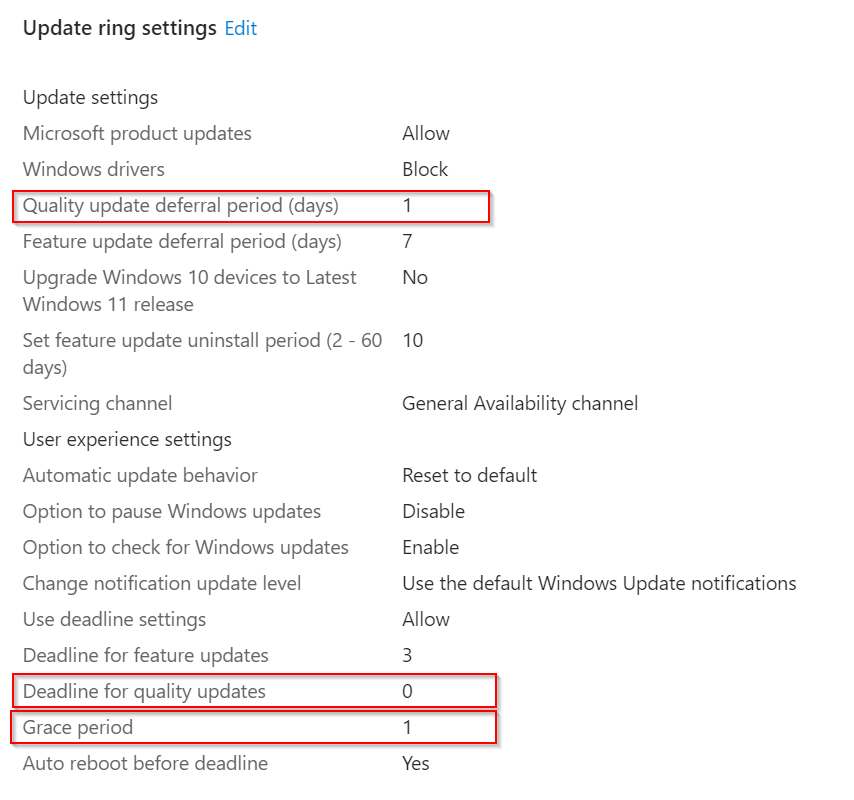
Task: Select the Auto reboot before deadline Yes value
Action: pos(415,763)
